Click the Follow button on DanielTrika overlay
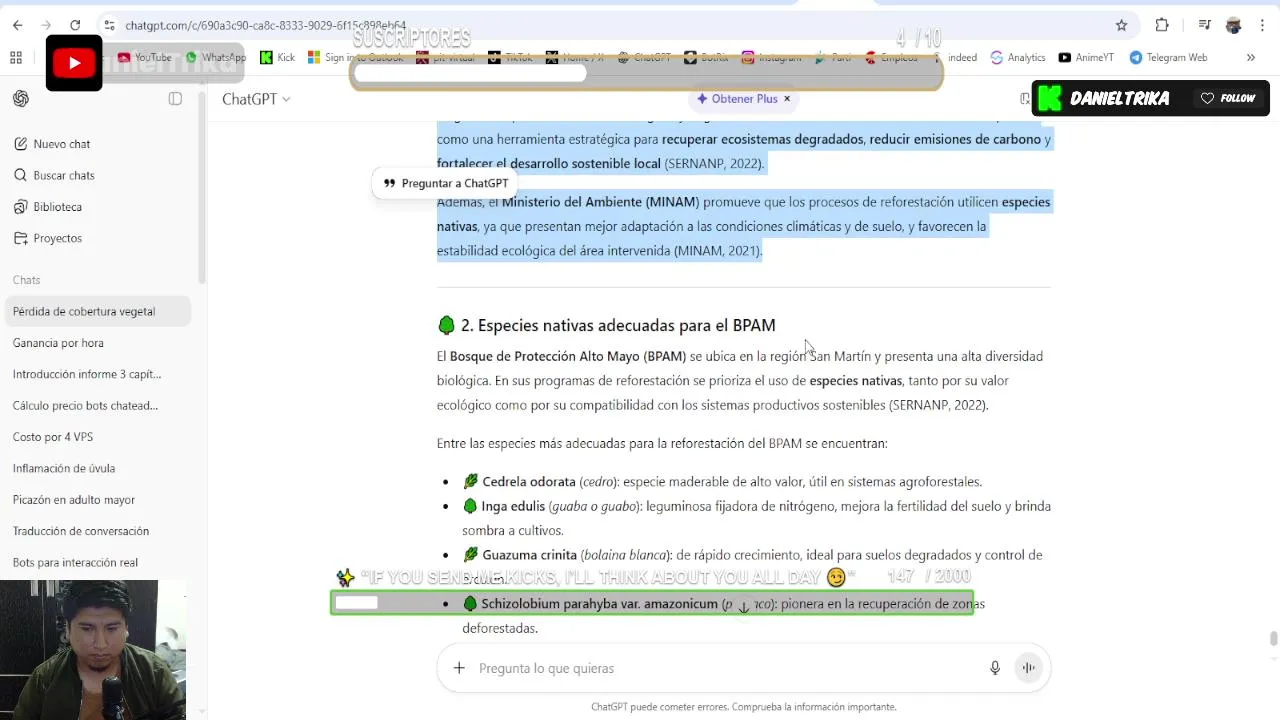The width and height of the screenshot is (1280, 720). (1227, 98)
